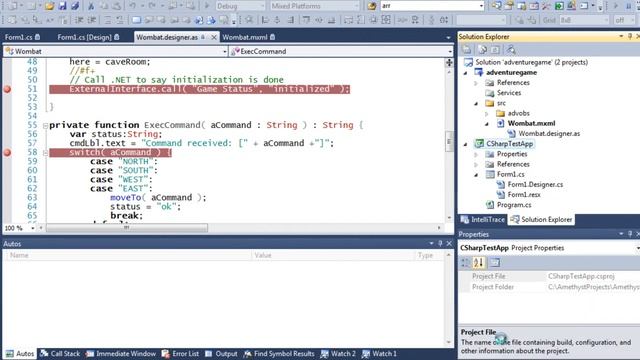Viewport: 640px width, 360px height.
Task: Open the Immediate Window tab
Action: point(121,354)
